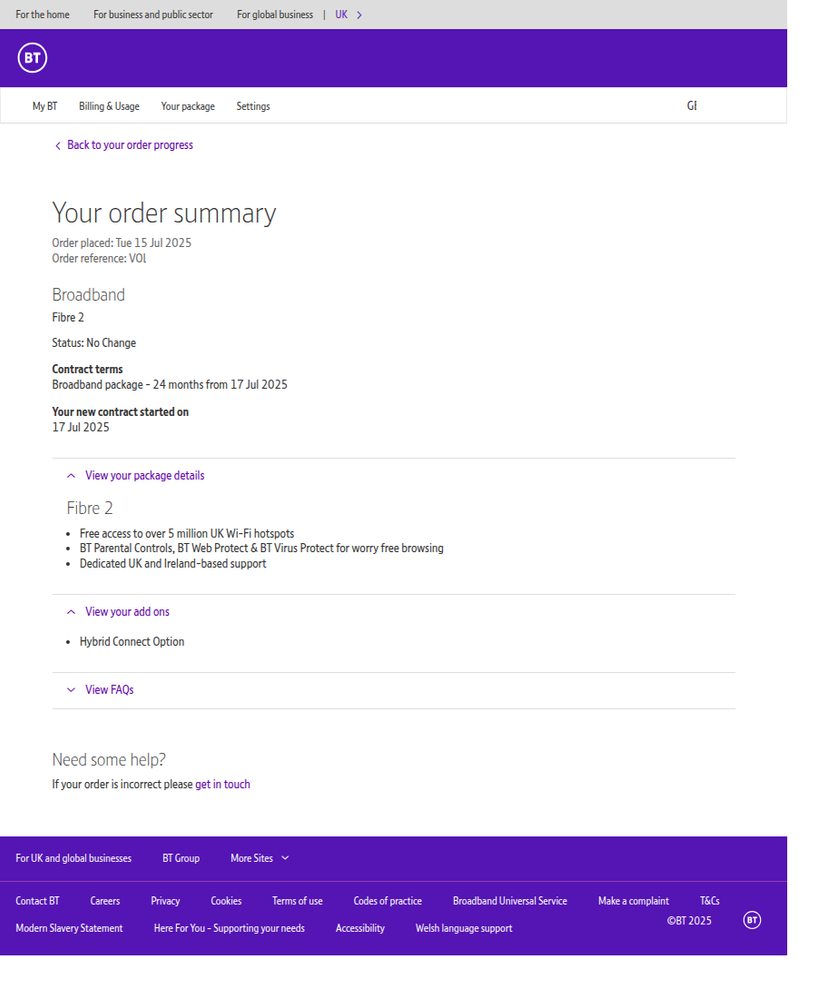Screen dimensions: 817x999
Task: Click the get in touch link
Action: coord(222,785)
